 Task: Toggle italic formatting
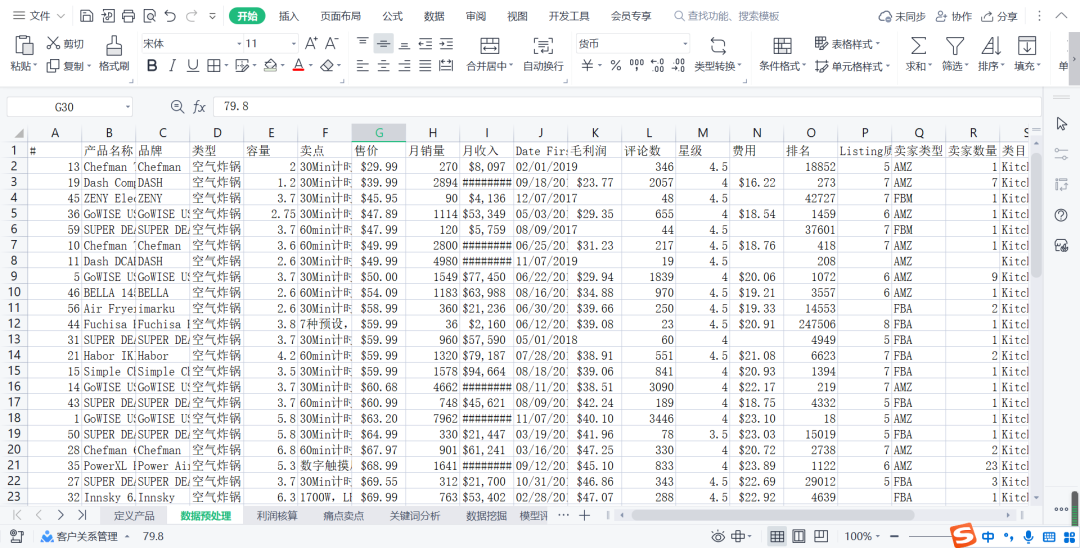[x=172, y=65]
